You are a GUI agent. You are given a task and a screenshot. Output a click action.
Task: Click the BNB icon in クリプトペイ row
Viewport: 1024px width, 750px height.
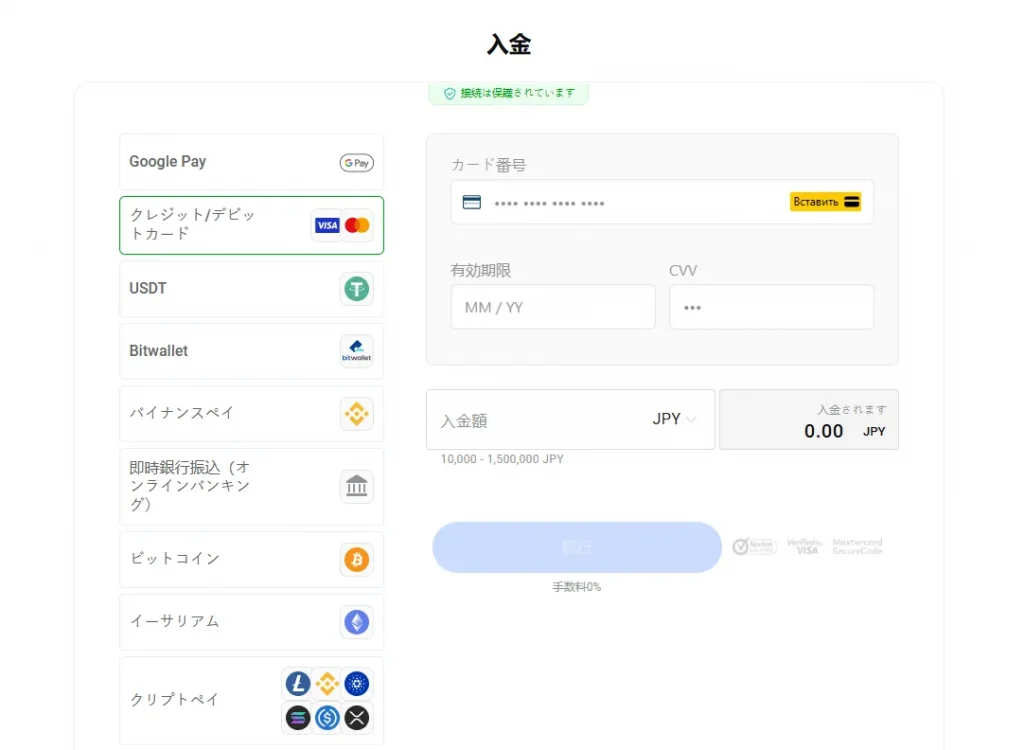(x=327, y=684)
